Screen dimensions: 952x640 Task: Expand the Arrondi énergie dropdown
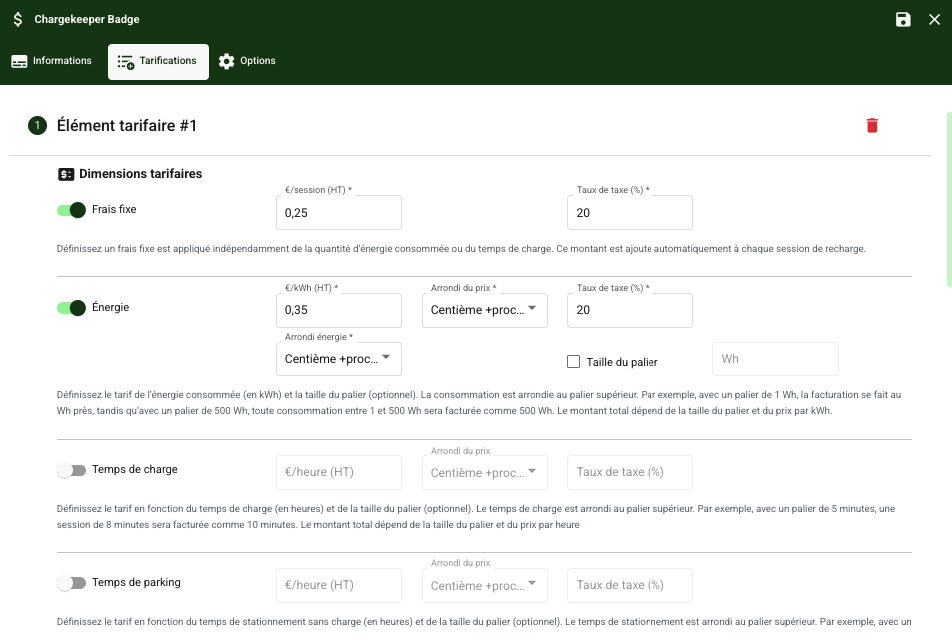(338, 358)
